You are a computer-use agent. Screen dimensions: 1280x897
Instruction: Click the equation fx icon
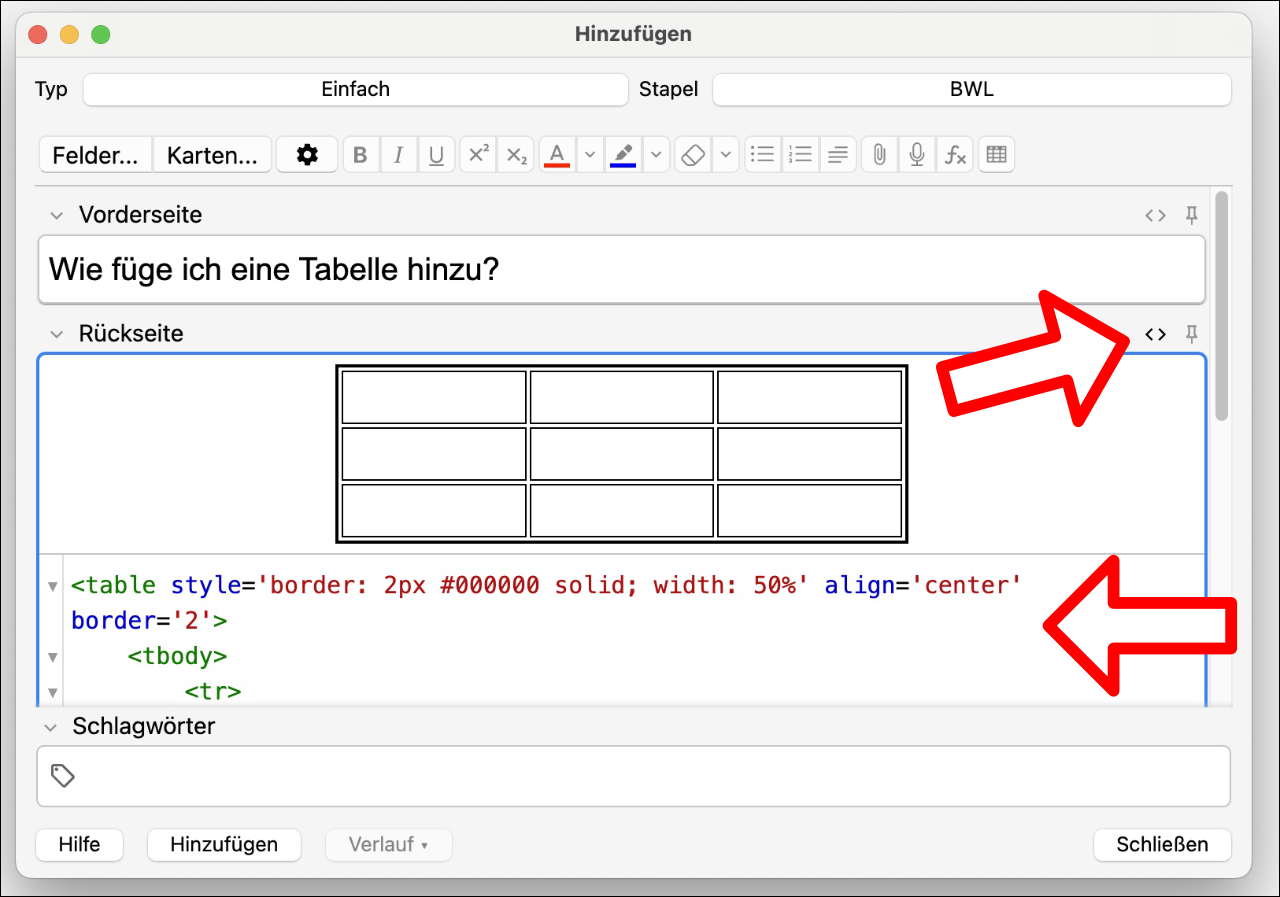click(x=955, y=155)
